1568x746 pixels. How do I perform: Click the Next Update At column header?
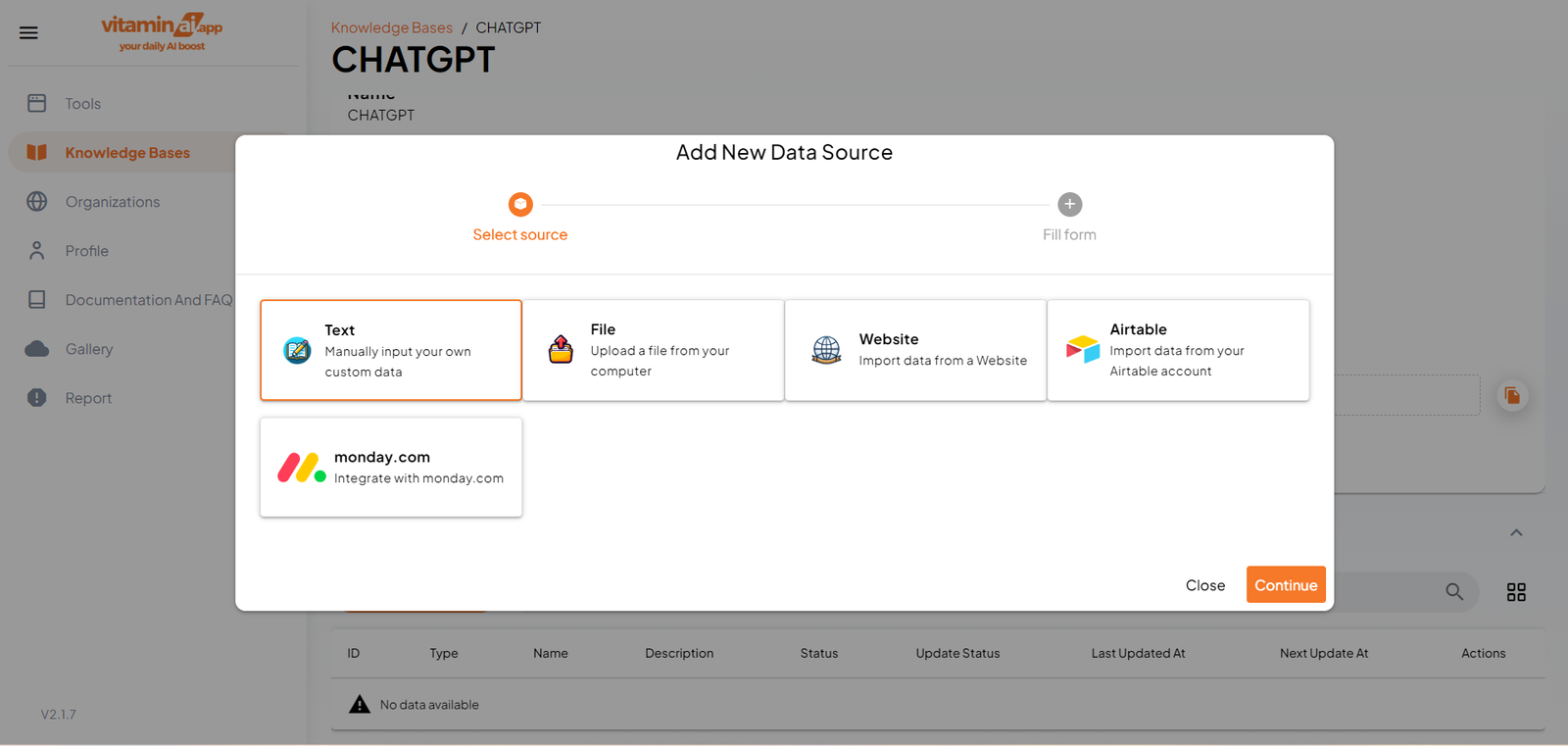[1324, 653]
